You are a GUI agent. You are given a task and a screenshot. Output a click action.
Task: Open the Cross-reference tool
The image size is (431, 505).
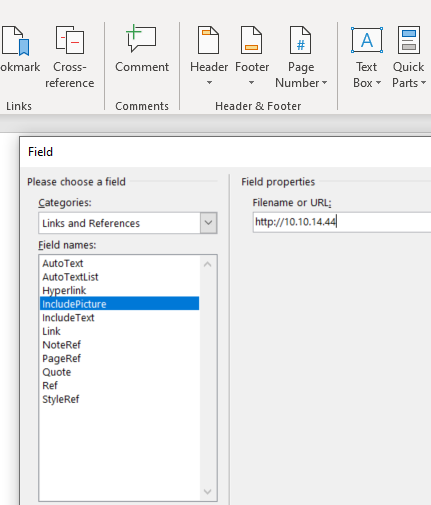(70, 57)
